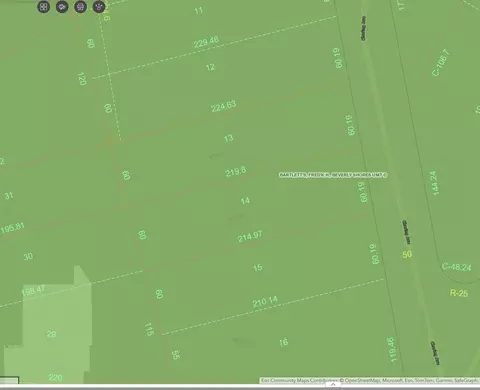This screenshot has height=390, width=480.
Task: Click the 224.63 dimension label
Action: 224,106
